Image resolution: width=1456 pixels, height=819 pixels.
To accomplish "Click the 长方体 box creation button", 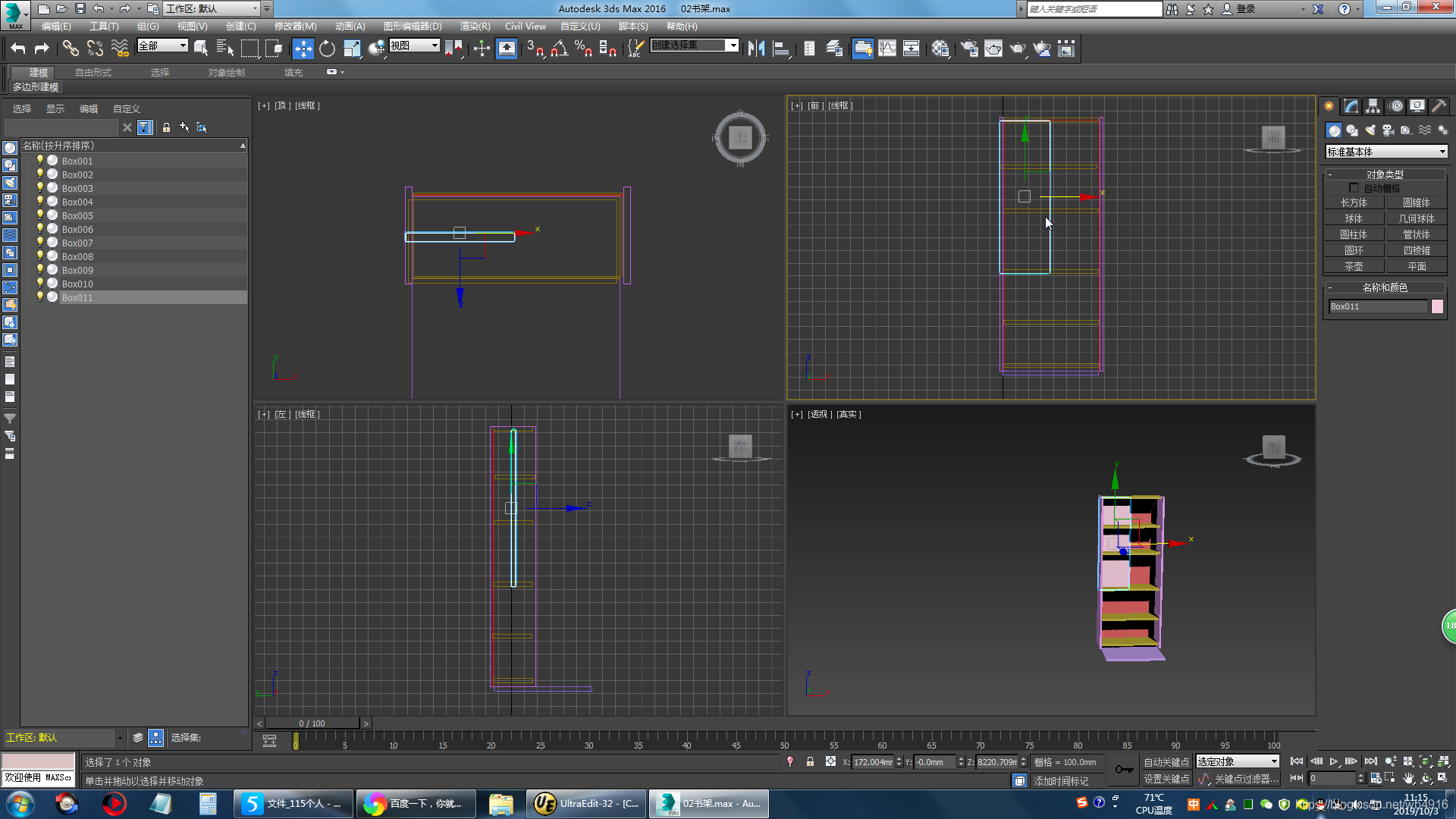I will click(1354, 202).
